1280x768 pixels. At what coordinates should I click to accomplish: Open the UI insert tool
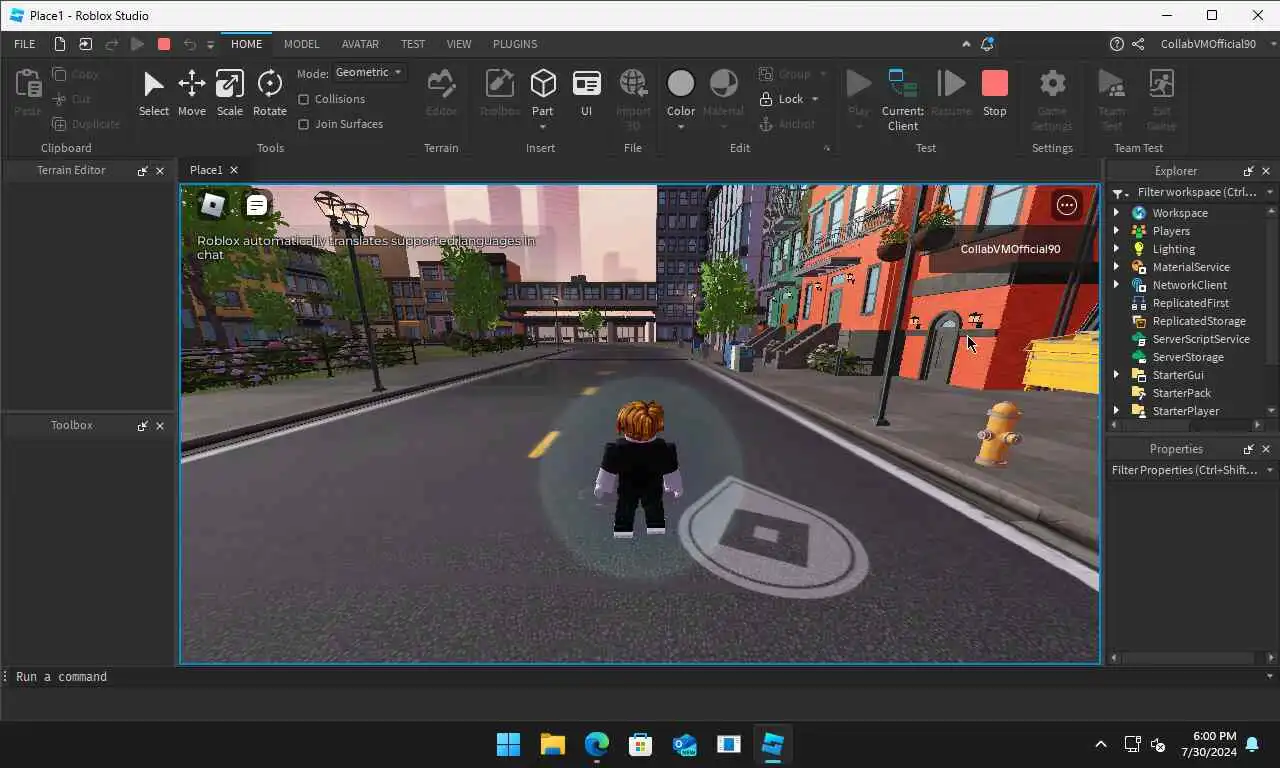pyautogui.click(x=587, y=94)
